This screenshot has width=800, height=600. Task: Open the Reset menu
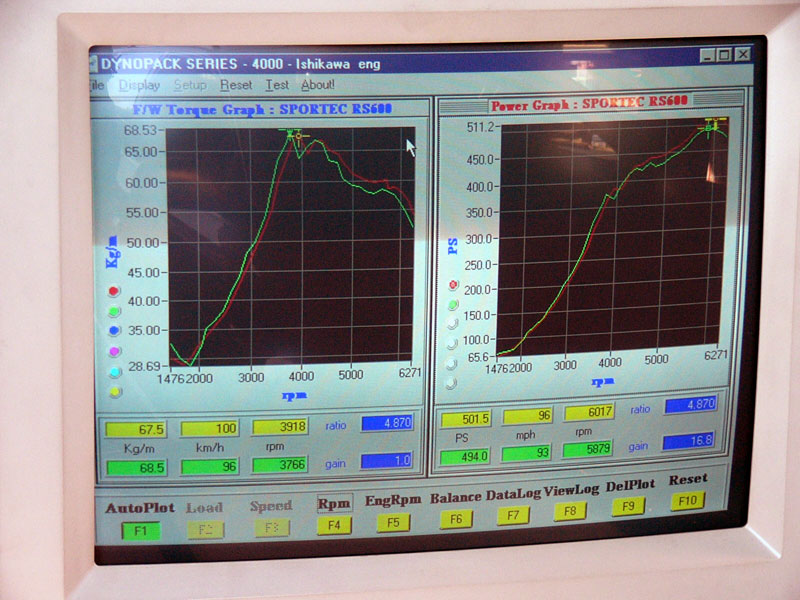pyautogui.click(x=236, y=85)
